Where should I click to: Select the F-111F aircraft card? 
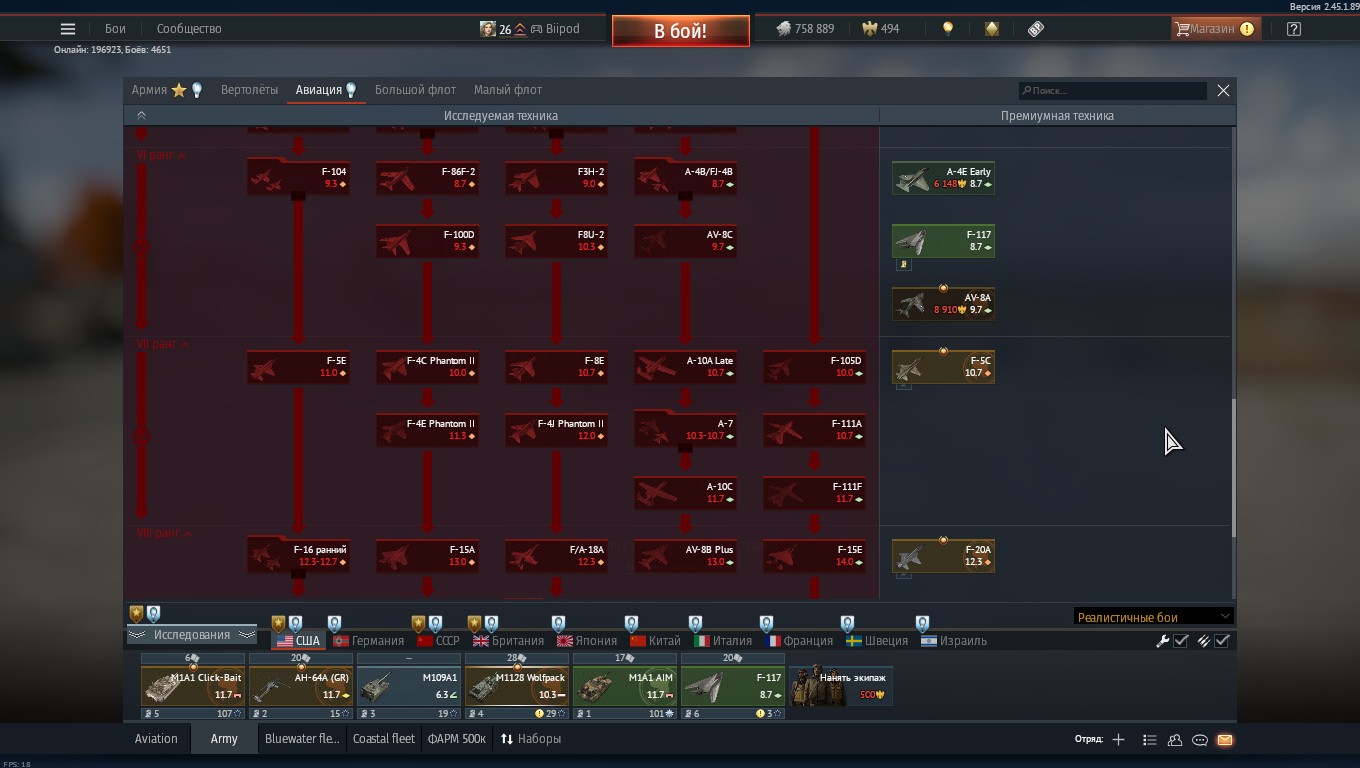[x=814, y=493]
